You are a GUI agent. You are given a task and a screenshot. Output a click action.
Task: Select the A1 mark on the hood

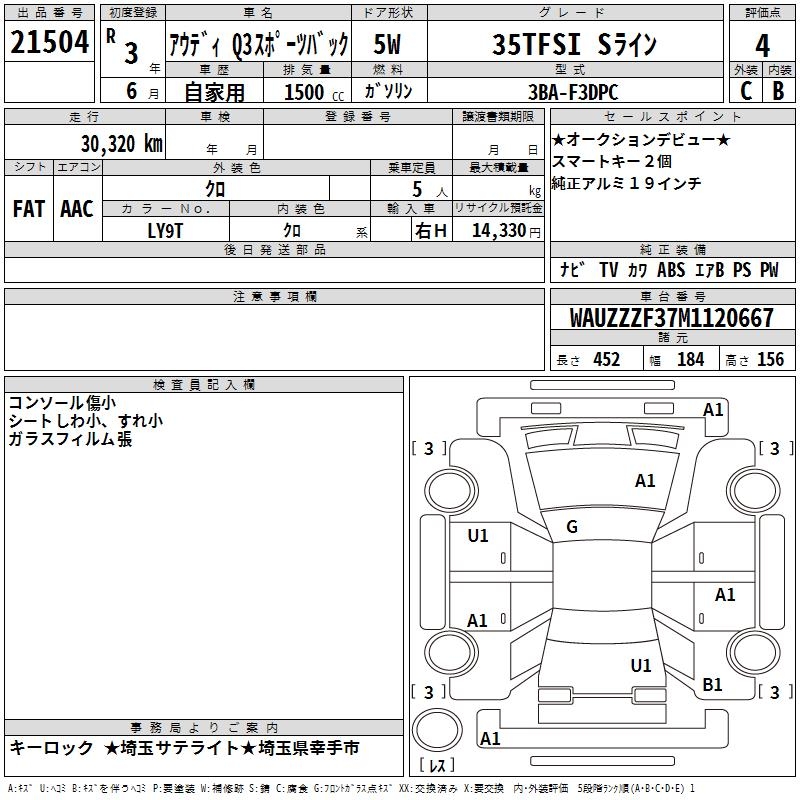click(645, 481)
